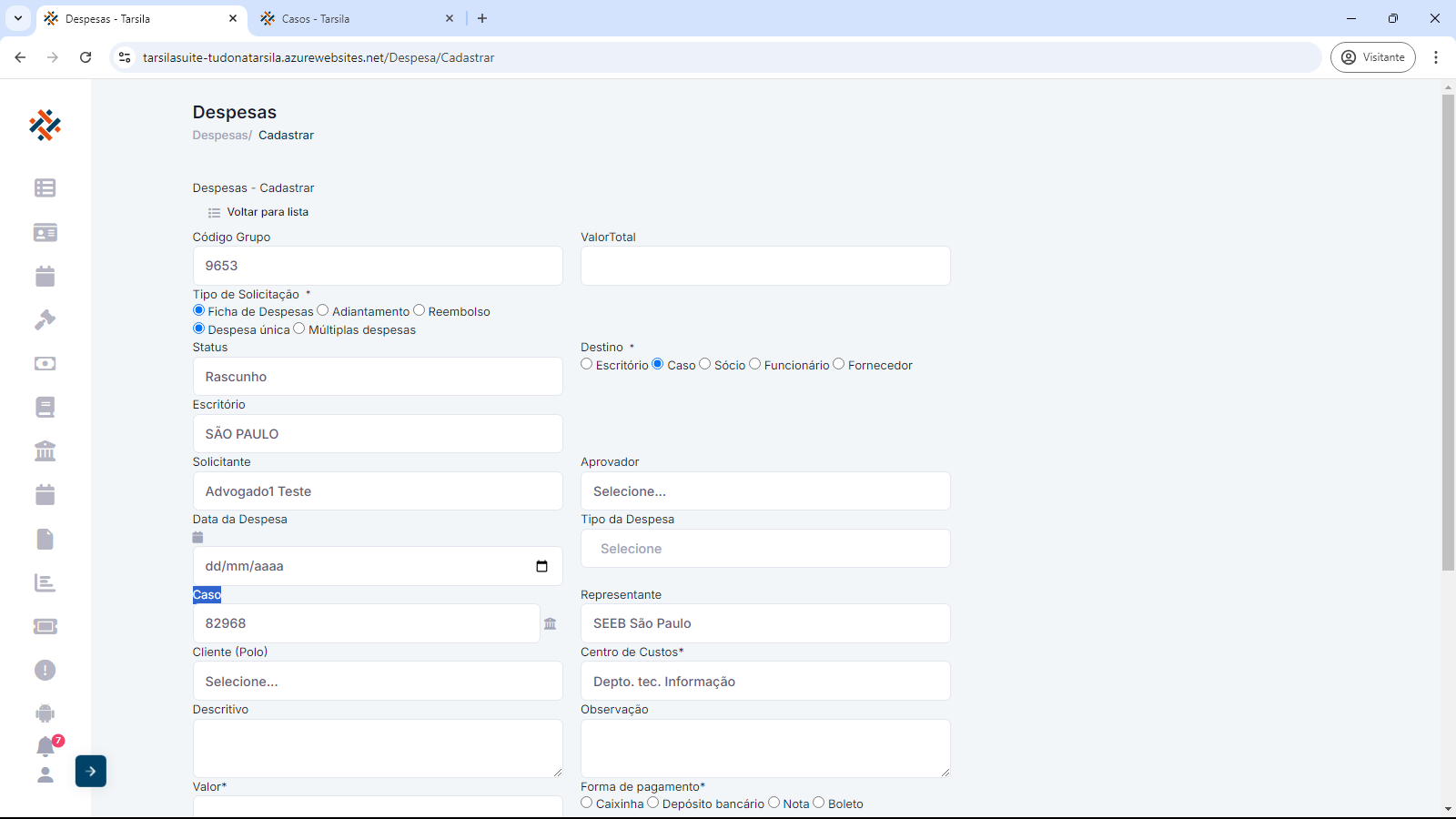
Task: Open the Aprovador dropdown
Action: [765, 491]
